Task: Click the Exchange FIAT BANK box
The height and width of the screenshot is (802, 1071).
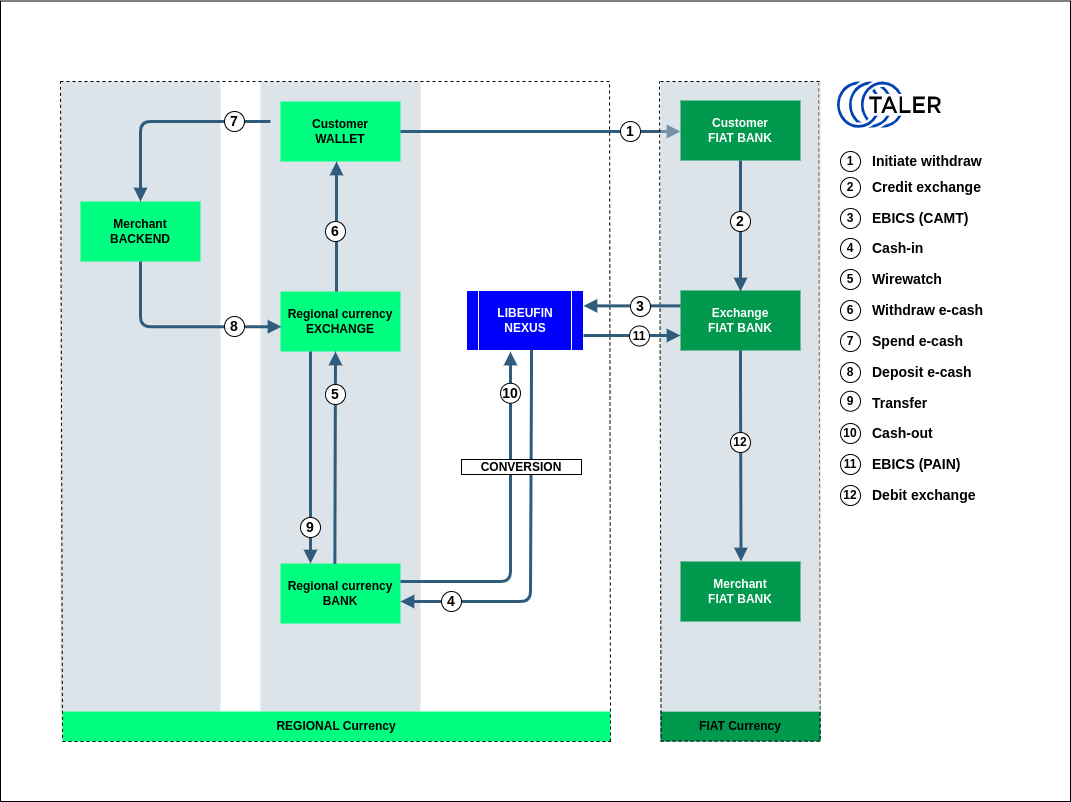Action: 740,320
